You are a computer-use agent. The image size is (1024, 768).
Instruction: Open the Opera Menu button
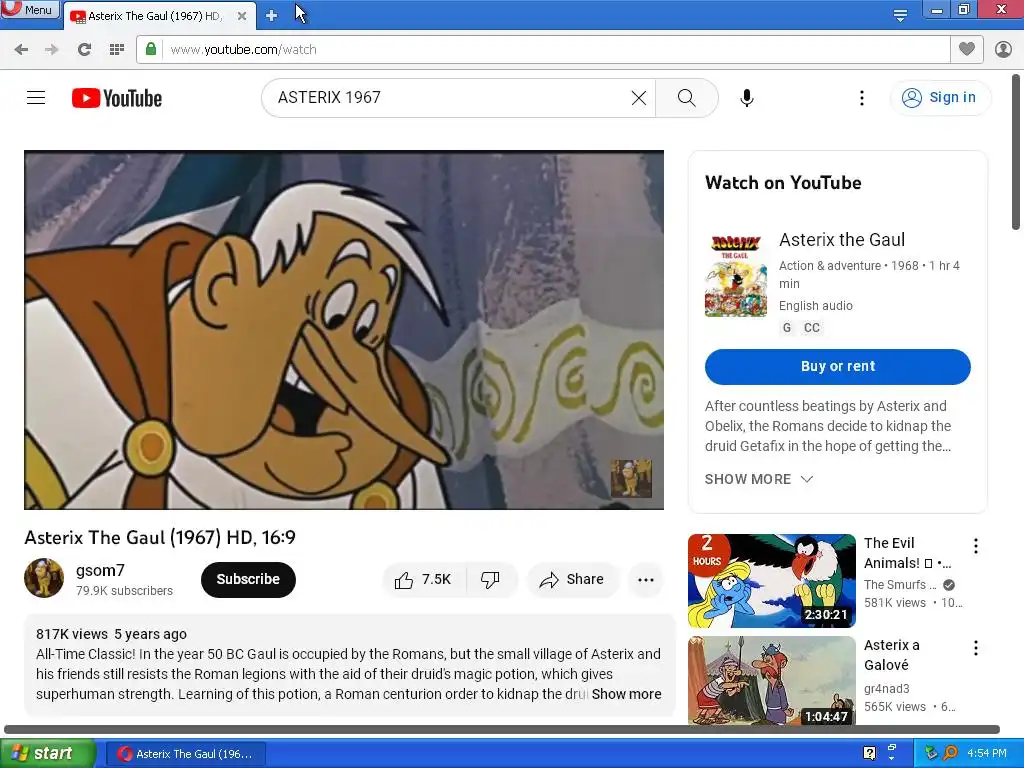pos(30,9)
